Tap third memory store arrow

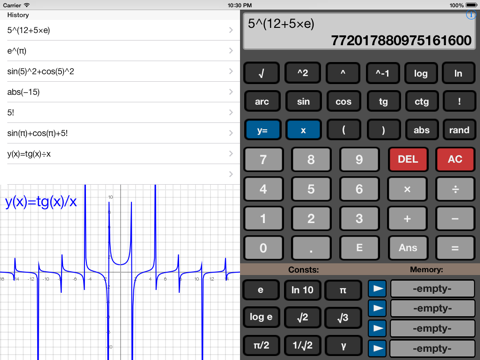[x=377, y=328]
